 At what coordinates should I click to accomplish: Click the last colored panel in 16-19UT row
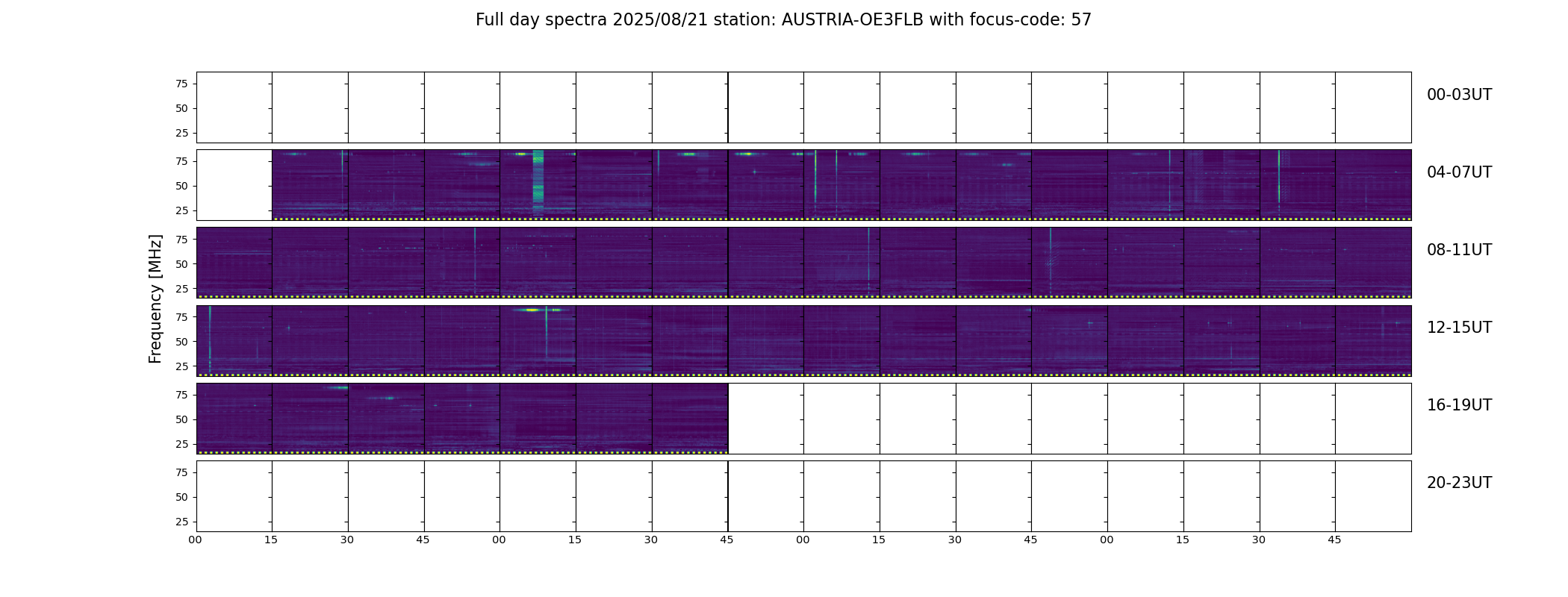click(690, 419)
